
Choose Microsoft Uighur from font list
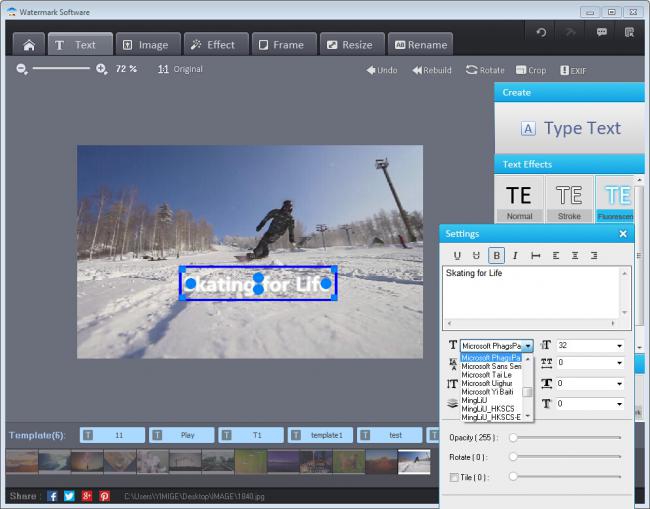(491, 383)
